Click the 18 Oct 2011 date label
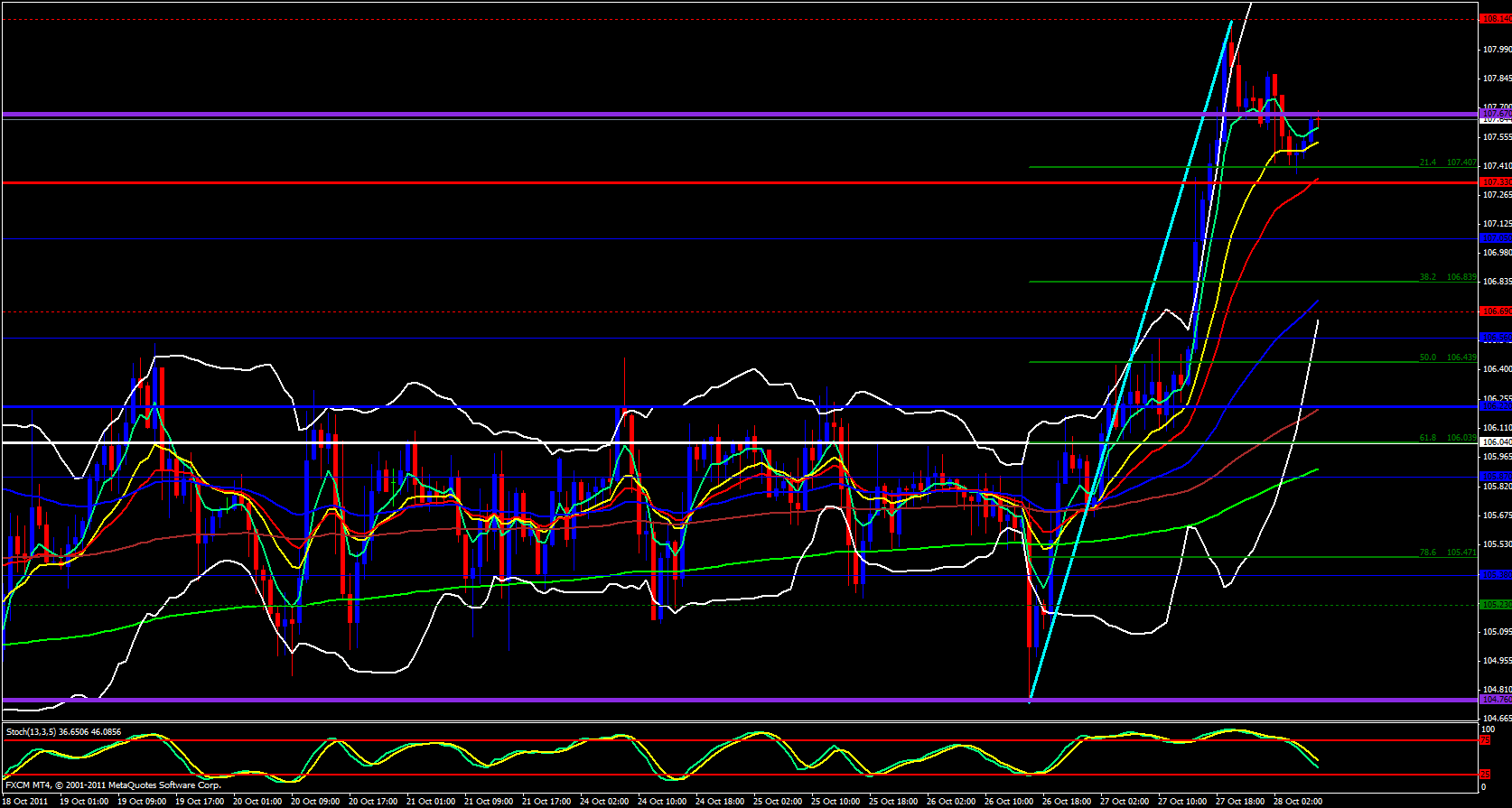The width and height of the screenshot is (1512, 808). pyautogui.click(x=25, y=802)
